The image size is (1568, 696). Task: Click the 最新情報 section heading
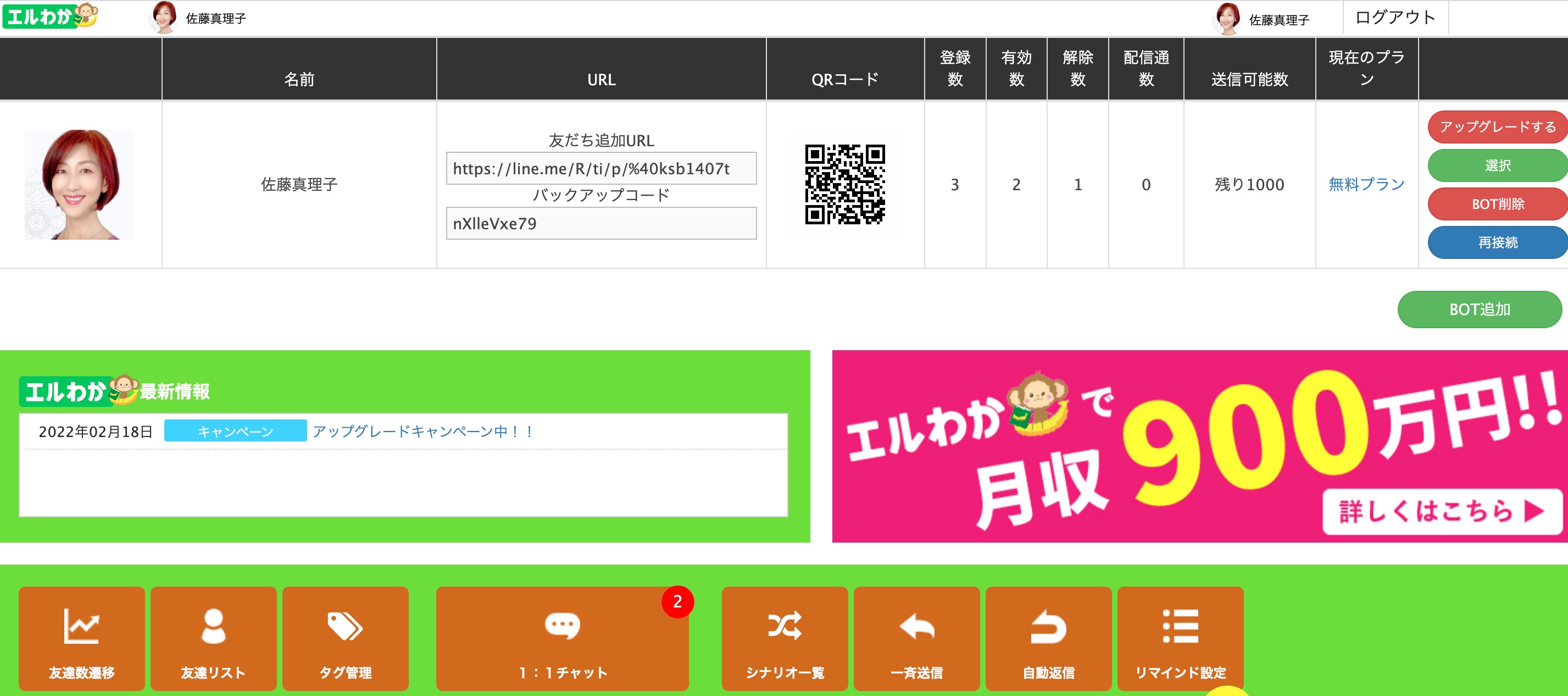(x=175, y=391)
